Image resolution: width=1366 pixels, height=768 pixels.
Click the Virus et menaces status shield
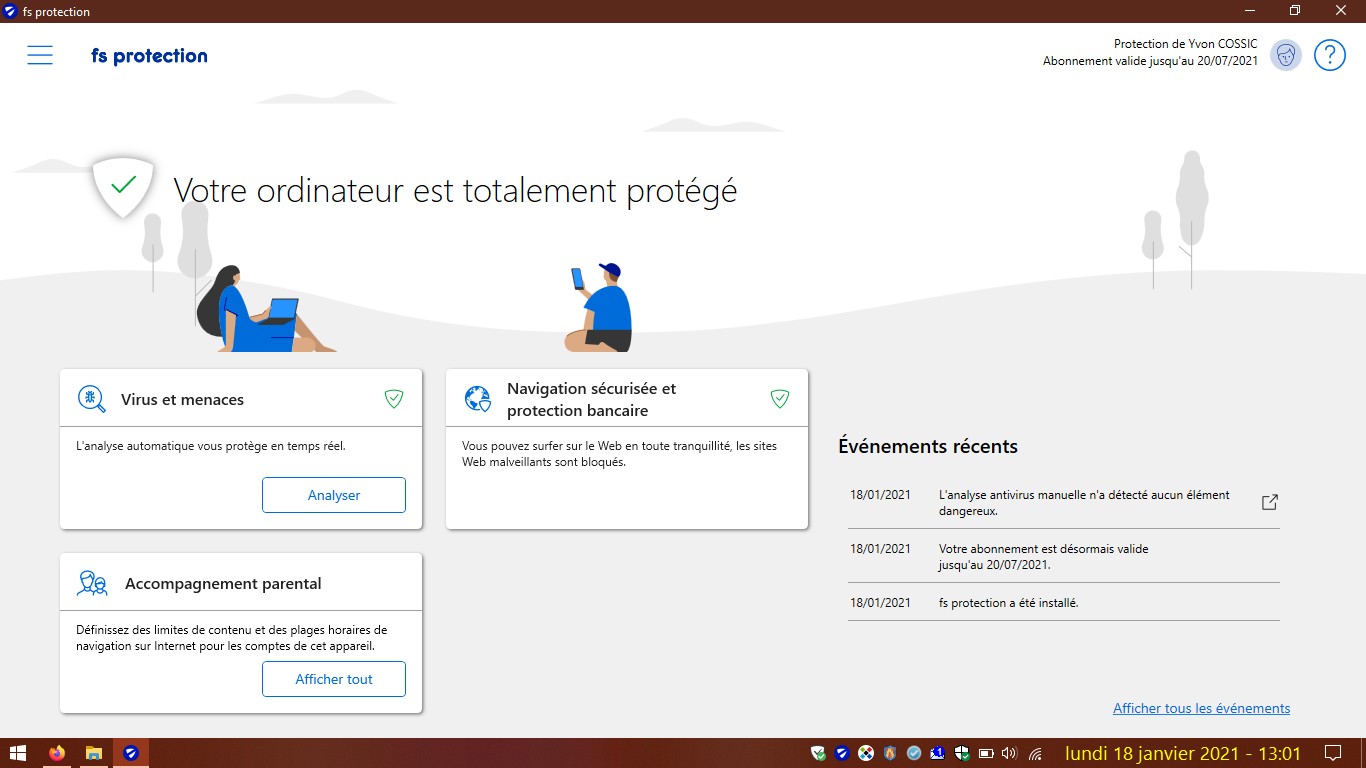pyautogui.click(x=394, y=399)
